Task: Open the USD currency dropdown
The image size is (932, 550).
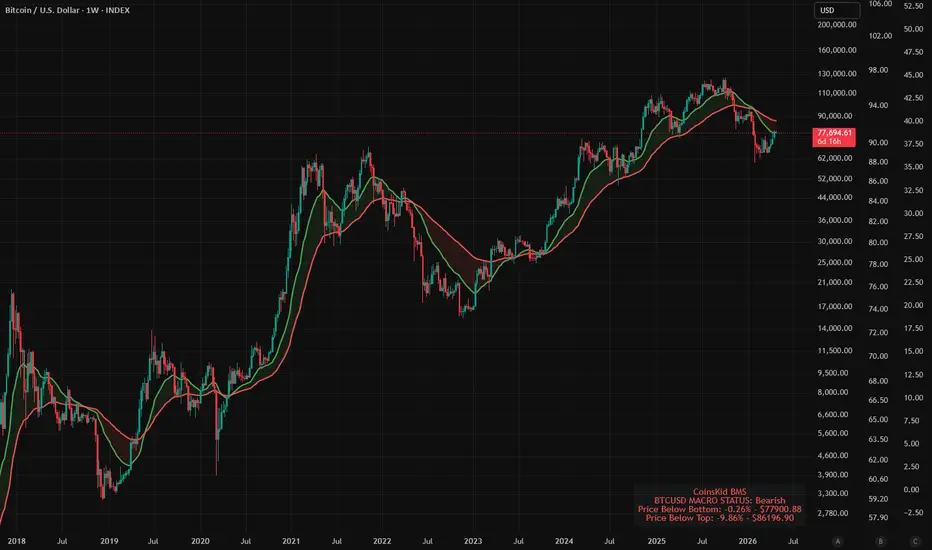Action: pos(836,10)
